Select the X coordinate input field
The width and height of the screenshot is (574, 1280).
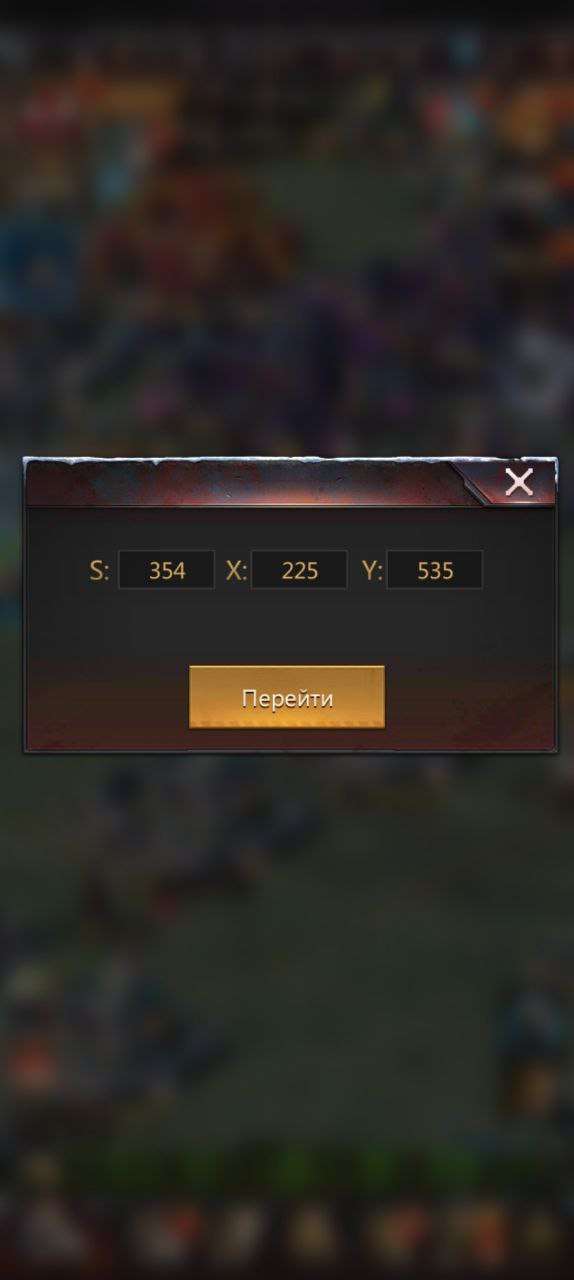pos(299,570)
